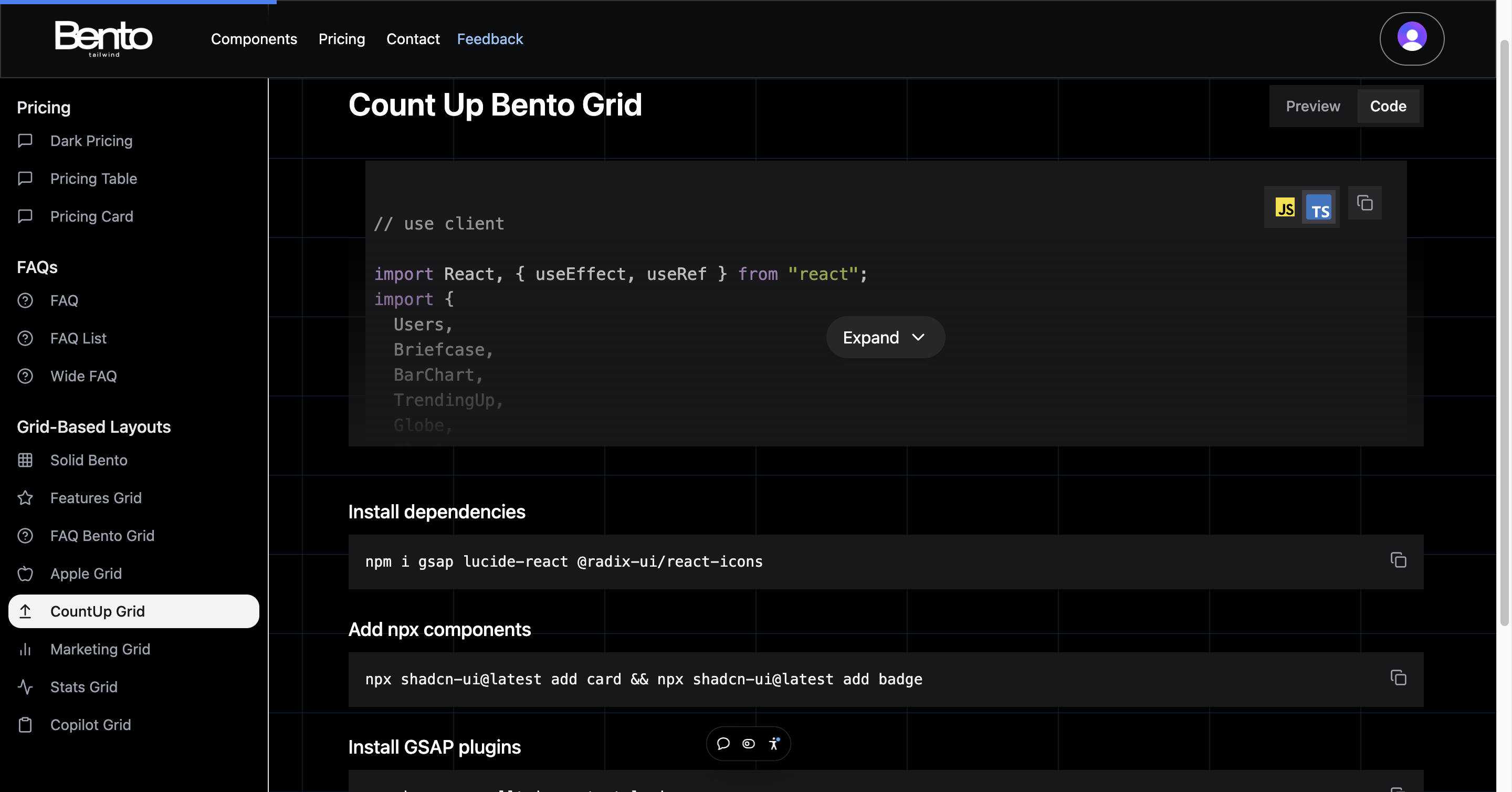The image size is (1512, 792).
Task: Click the Features Grid star icon
Action: click(x=25, y=498)
